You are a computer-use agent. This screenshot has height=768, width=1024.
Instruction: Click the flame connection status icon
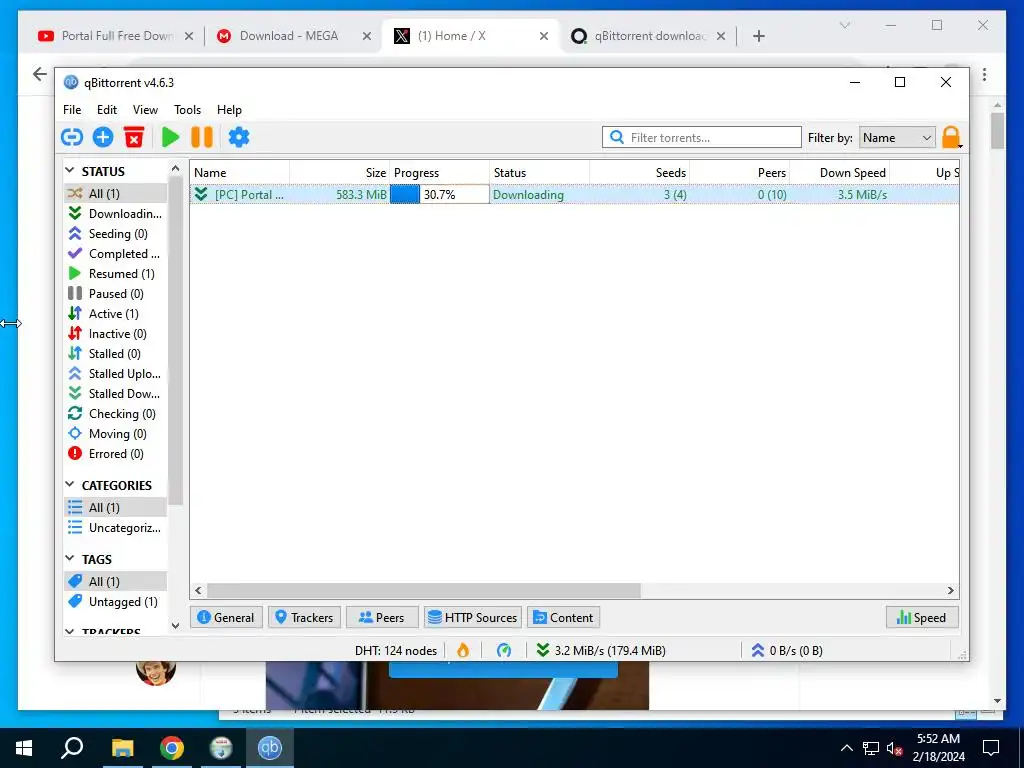pos(463,650)
